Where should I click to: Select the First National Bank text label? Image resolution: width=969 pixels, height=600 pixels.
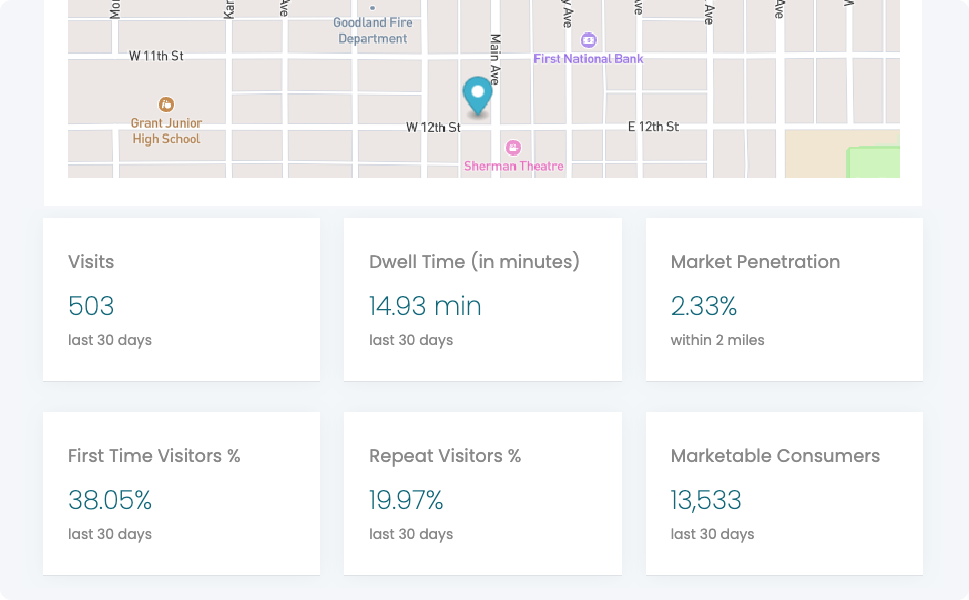(588, 59)
